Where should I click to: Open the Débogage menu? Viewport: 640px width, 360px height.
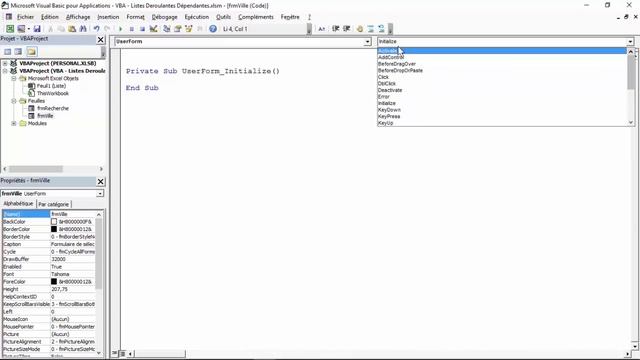point(164,17)
